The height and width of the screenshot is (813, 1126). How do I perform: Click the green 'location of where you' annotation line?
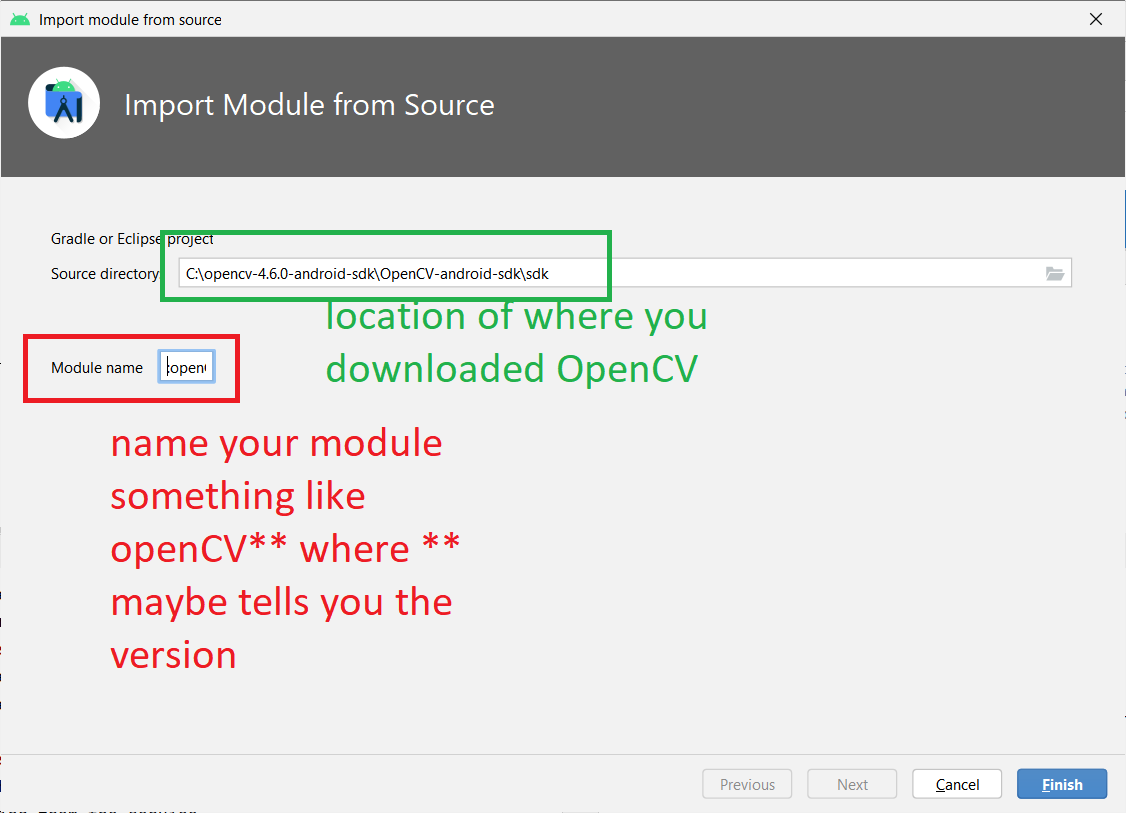coord(516,317)
